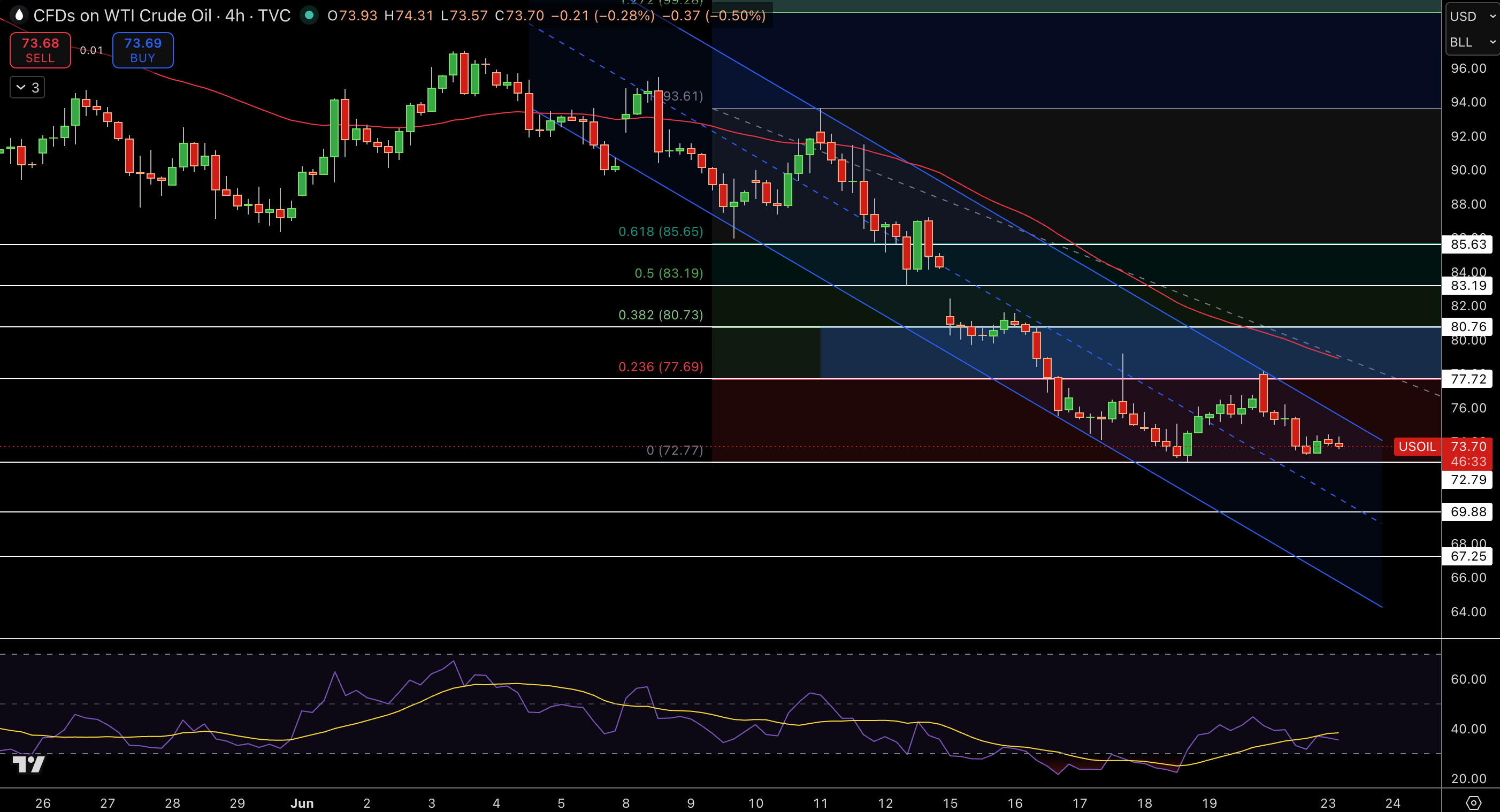
Task: Click the 73.68 SELL button
Action: coord(40,50)
